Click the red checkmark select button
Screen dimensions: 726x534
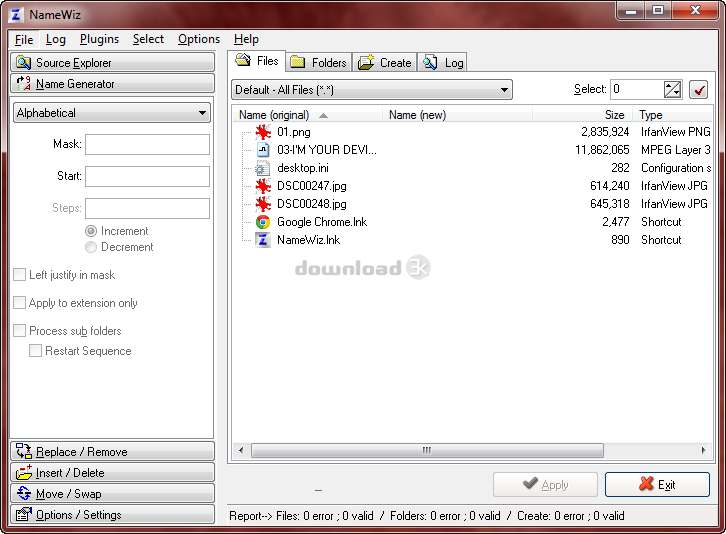[699, 89]
